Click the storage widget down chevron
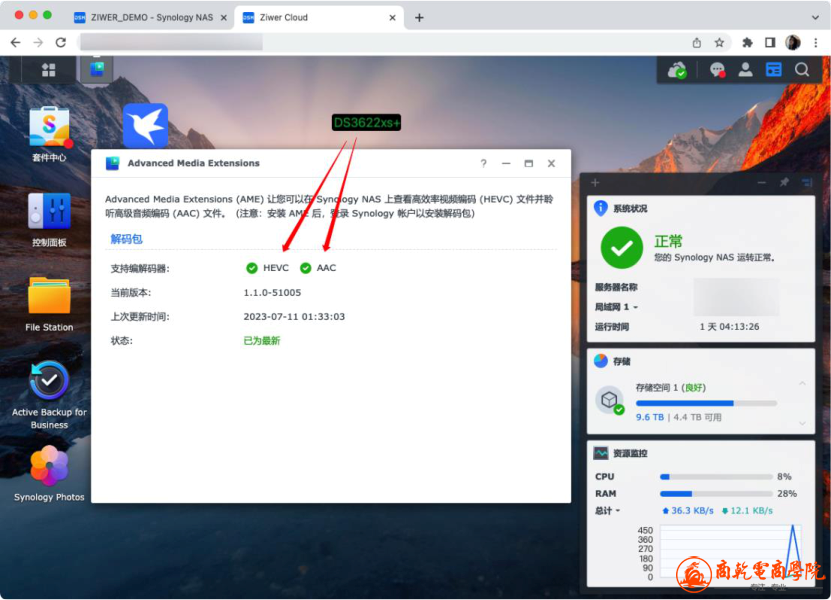Image resolution: width=831 pixels, height=600 pixels. pos(802,423)
